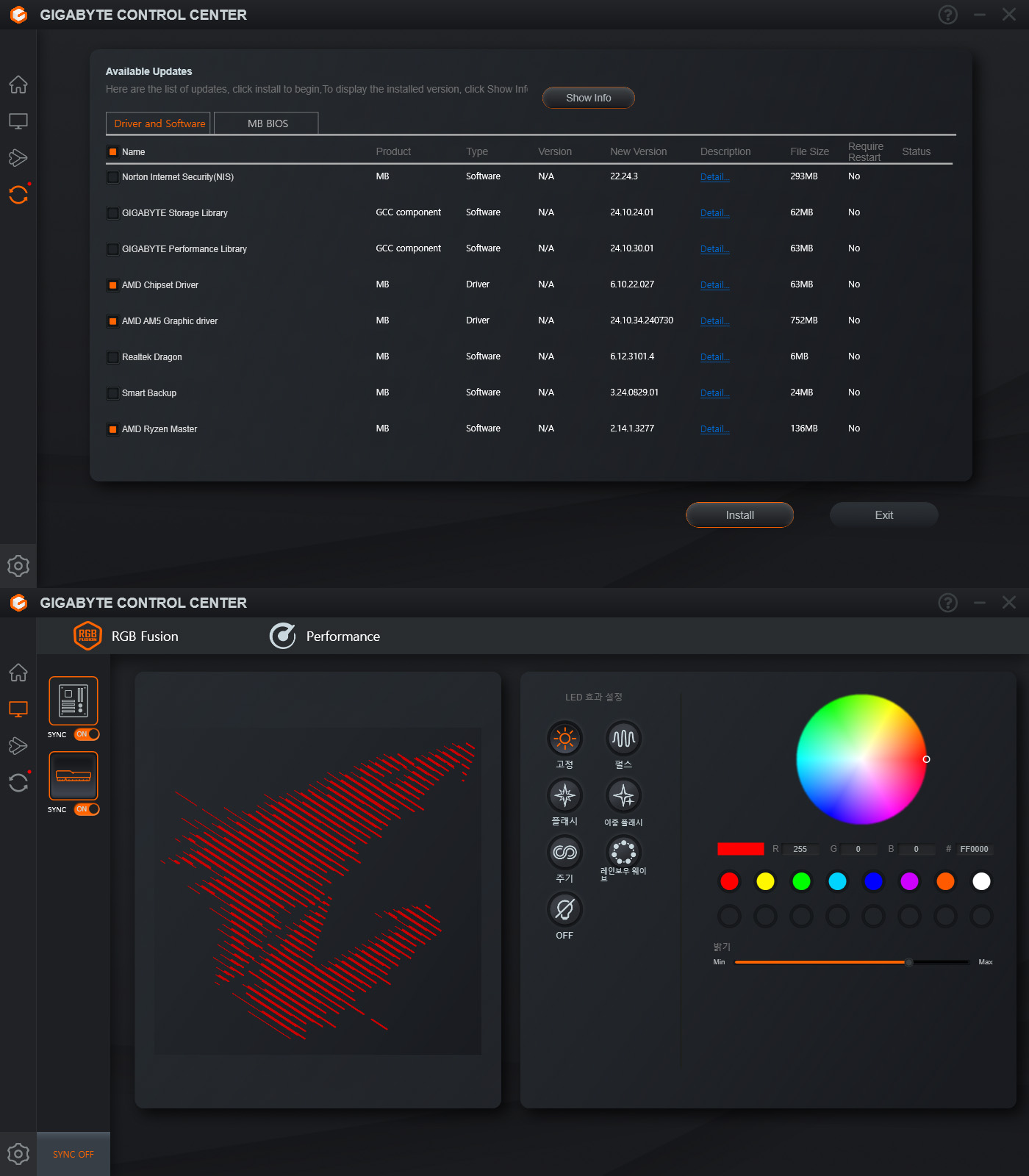This screenshot has height=1176, width=1029.
Task: Open monitor icon in upper window sidebar
Action: [18, 121]
